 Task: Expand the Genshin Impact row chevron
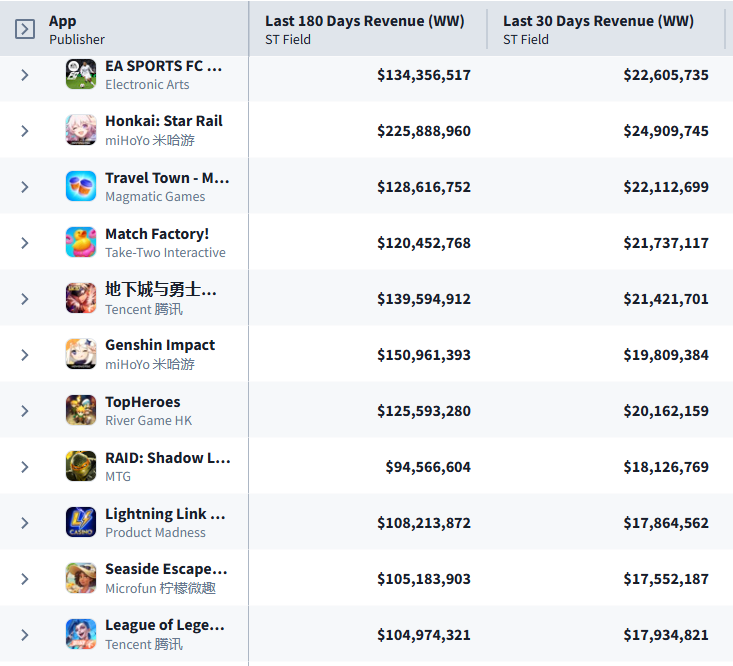pos(25,355)
